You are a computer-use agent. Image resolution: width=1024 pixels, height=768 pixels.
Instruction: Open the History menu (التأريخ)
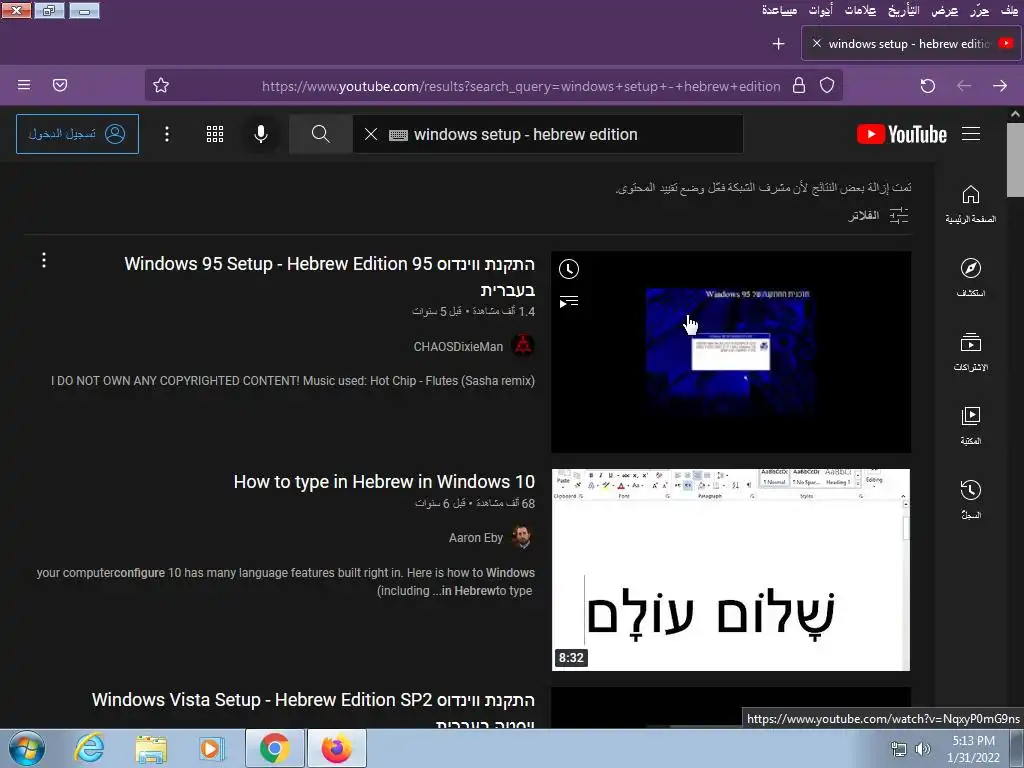coord(903,10)
